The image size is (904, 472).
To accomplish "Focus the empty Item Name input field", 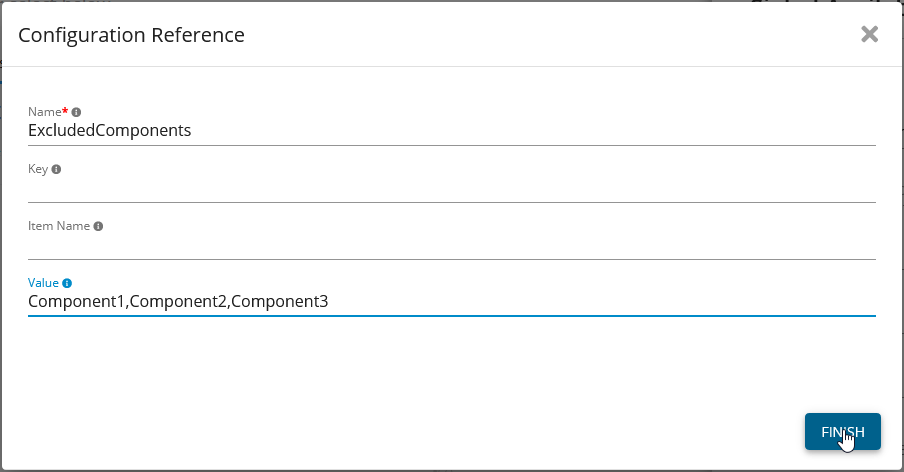I will click(450, 245).
